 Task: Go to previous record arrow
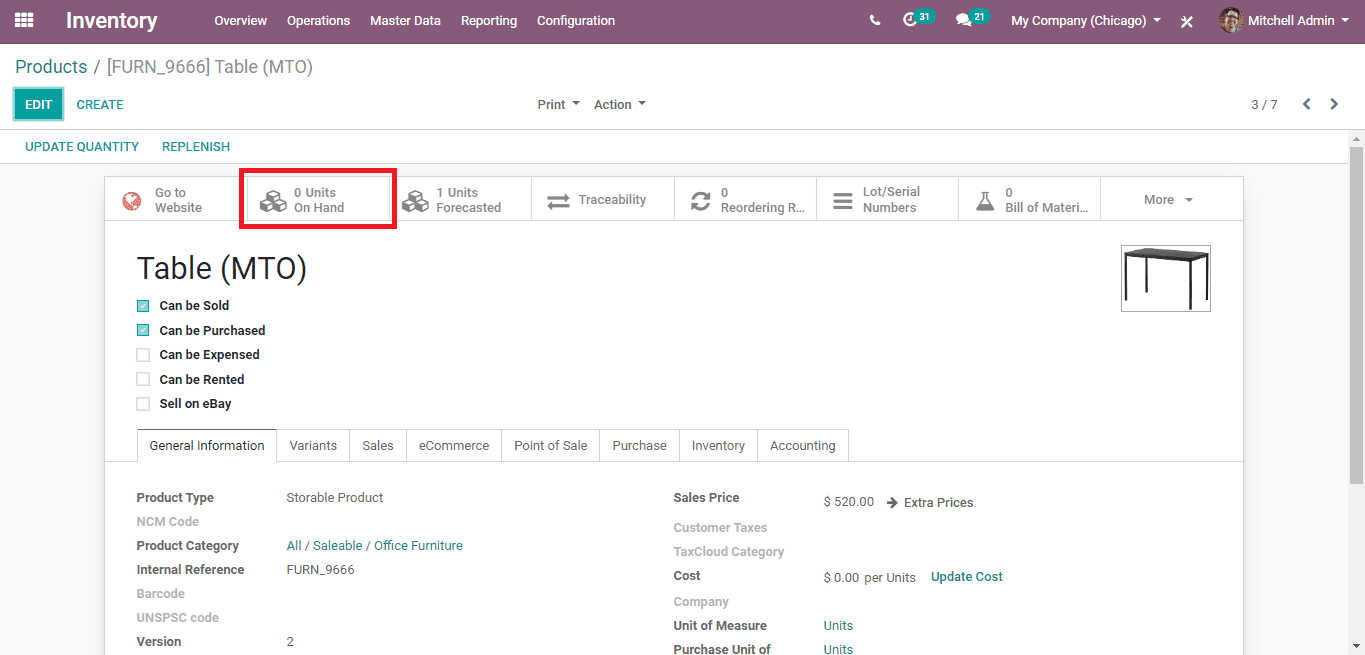pos(1306,104)
